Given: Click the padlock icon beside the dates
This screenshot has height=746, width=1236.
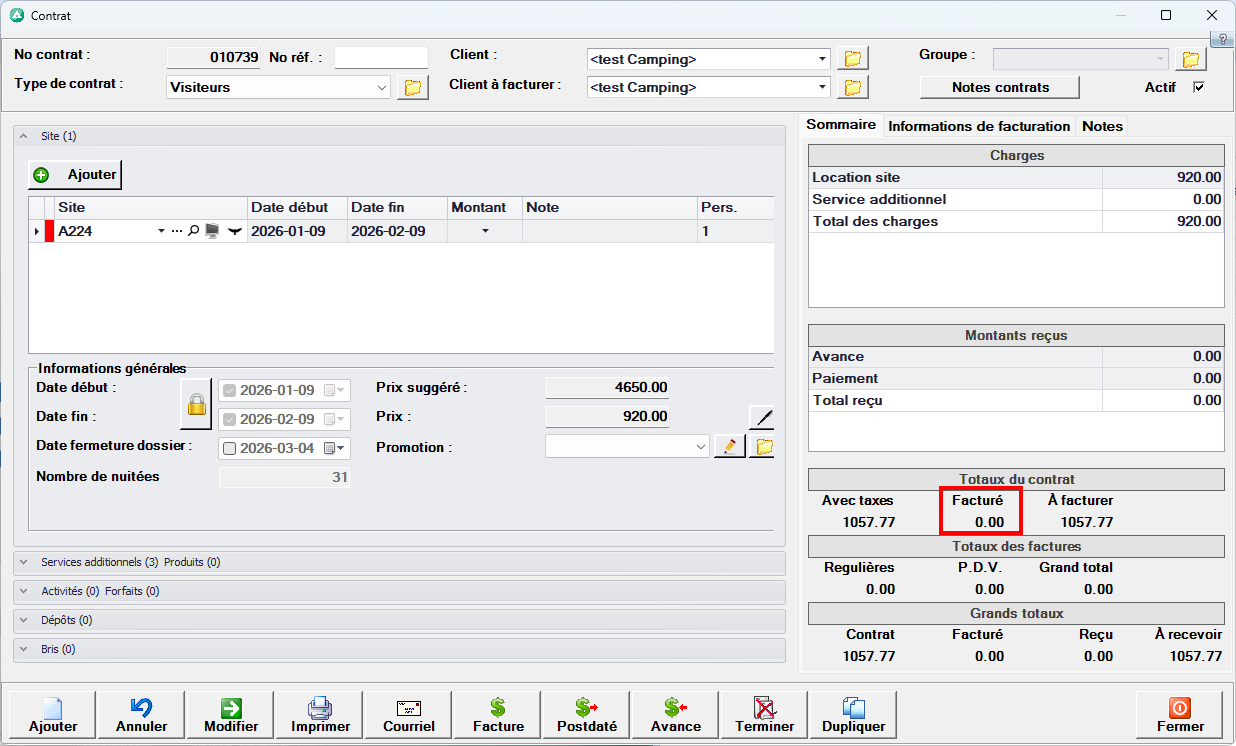Looking at the screenshot, I should pyautogui.click(x=197, y=404).
